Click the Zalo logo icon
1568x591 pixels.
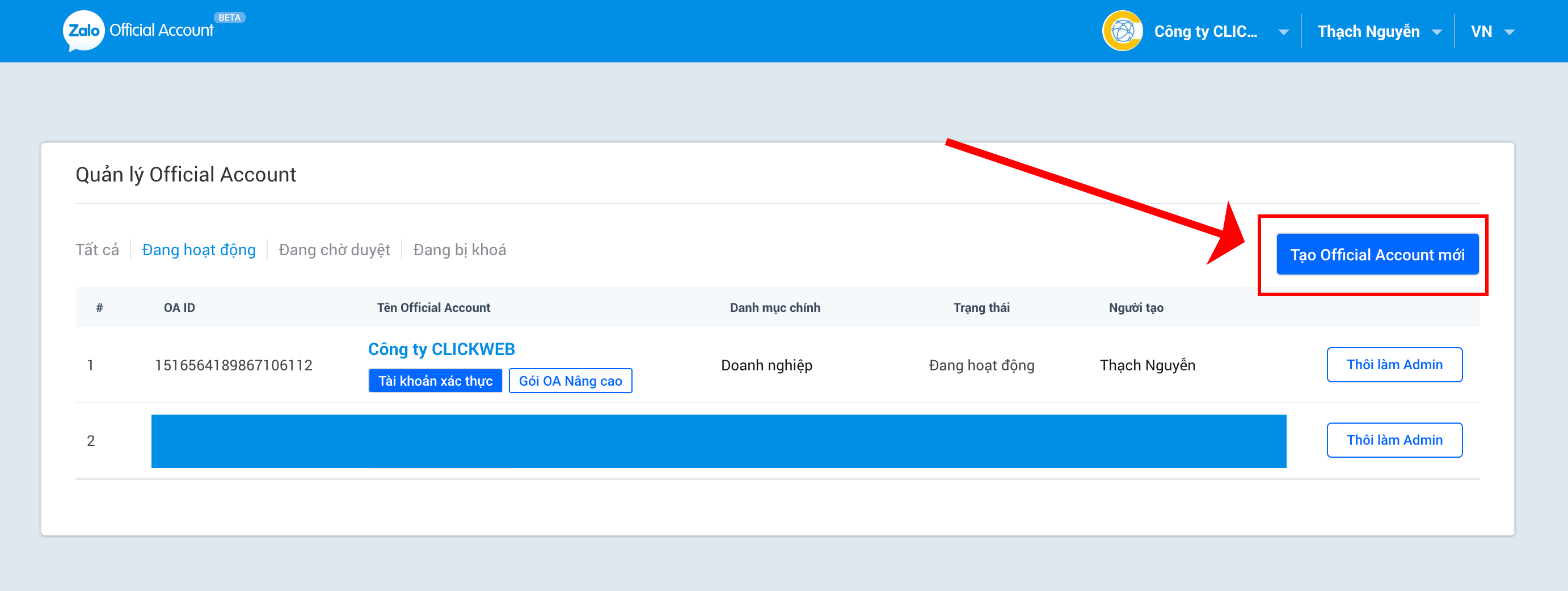point(83,31)
